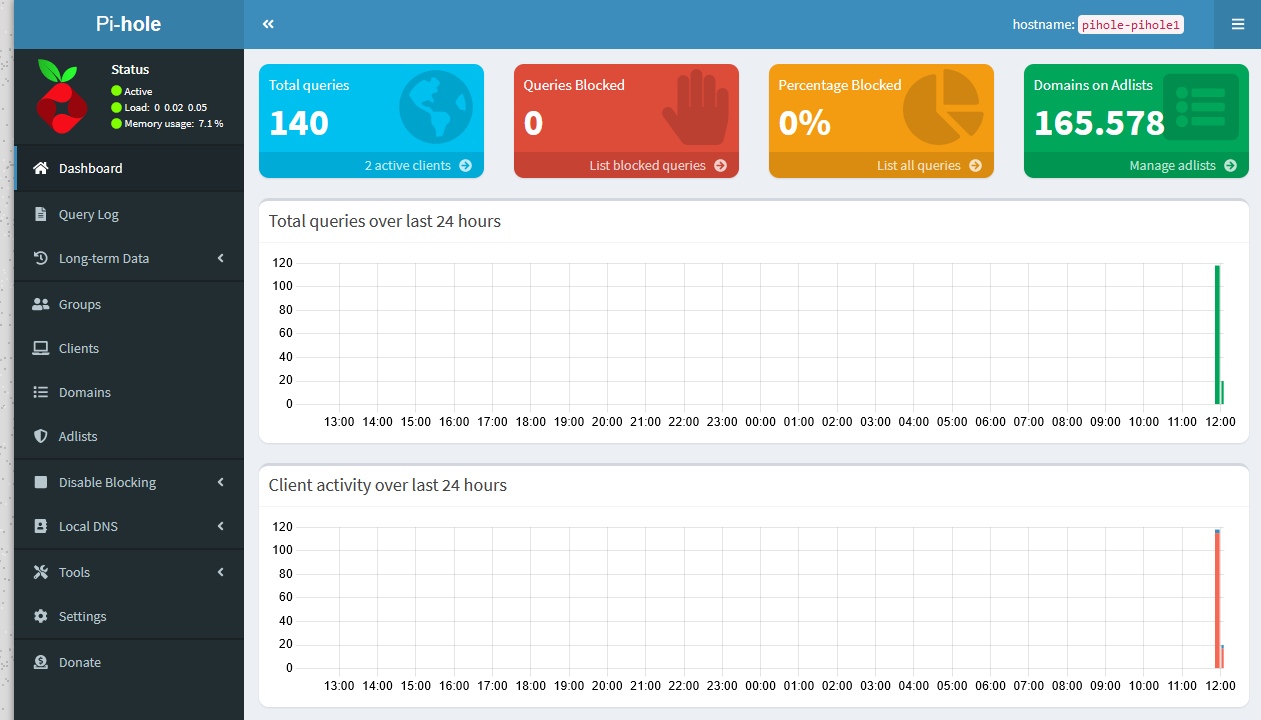Expand the Long-term Data submenu chevron

tap(221, 258)
